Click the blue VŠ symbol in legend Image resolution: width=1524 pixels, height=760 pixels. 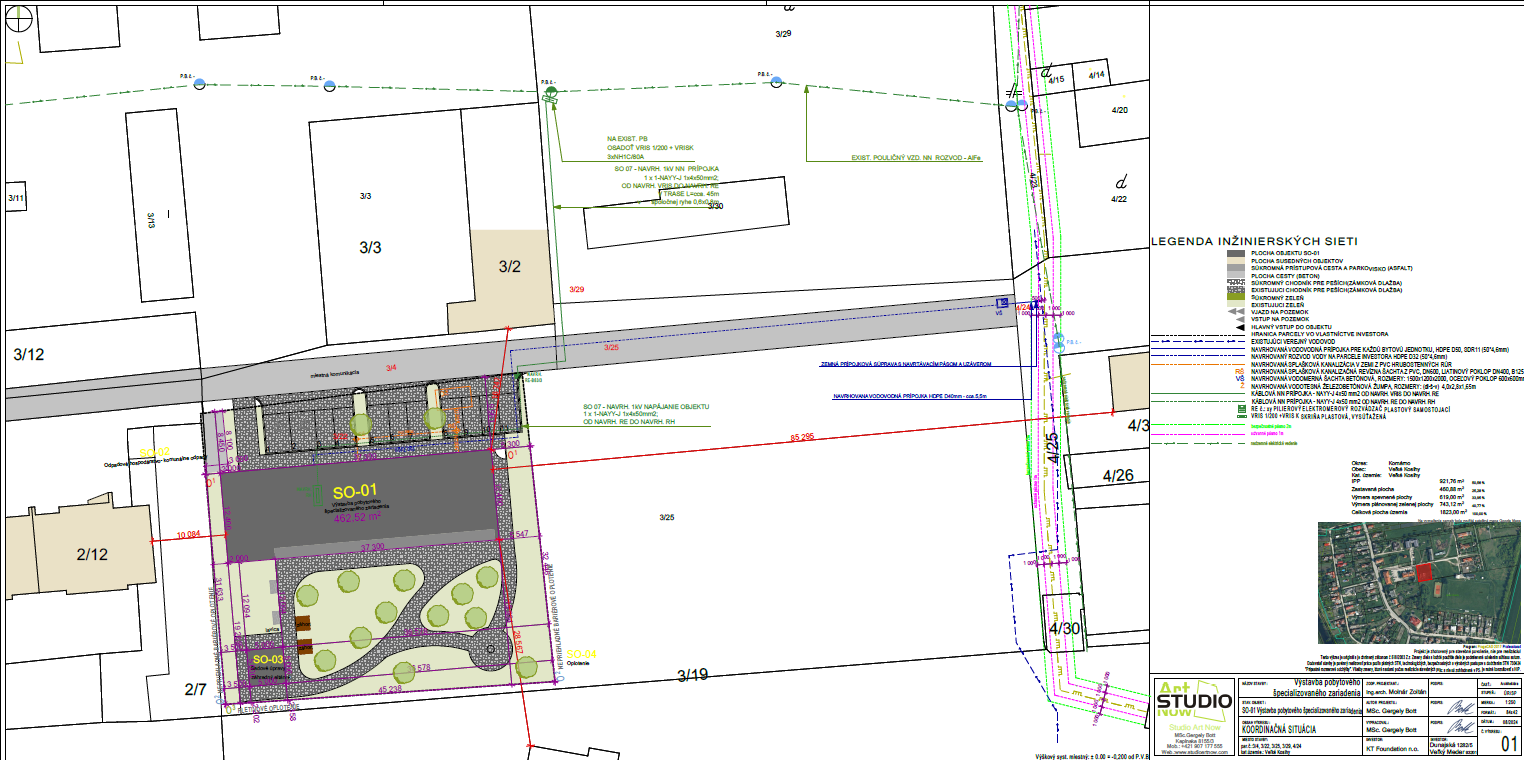(x=1240, y=380)
